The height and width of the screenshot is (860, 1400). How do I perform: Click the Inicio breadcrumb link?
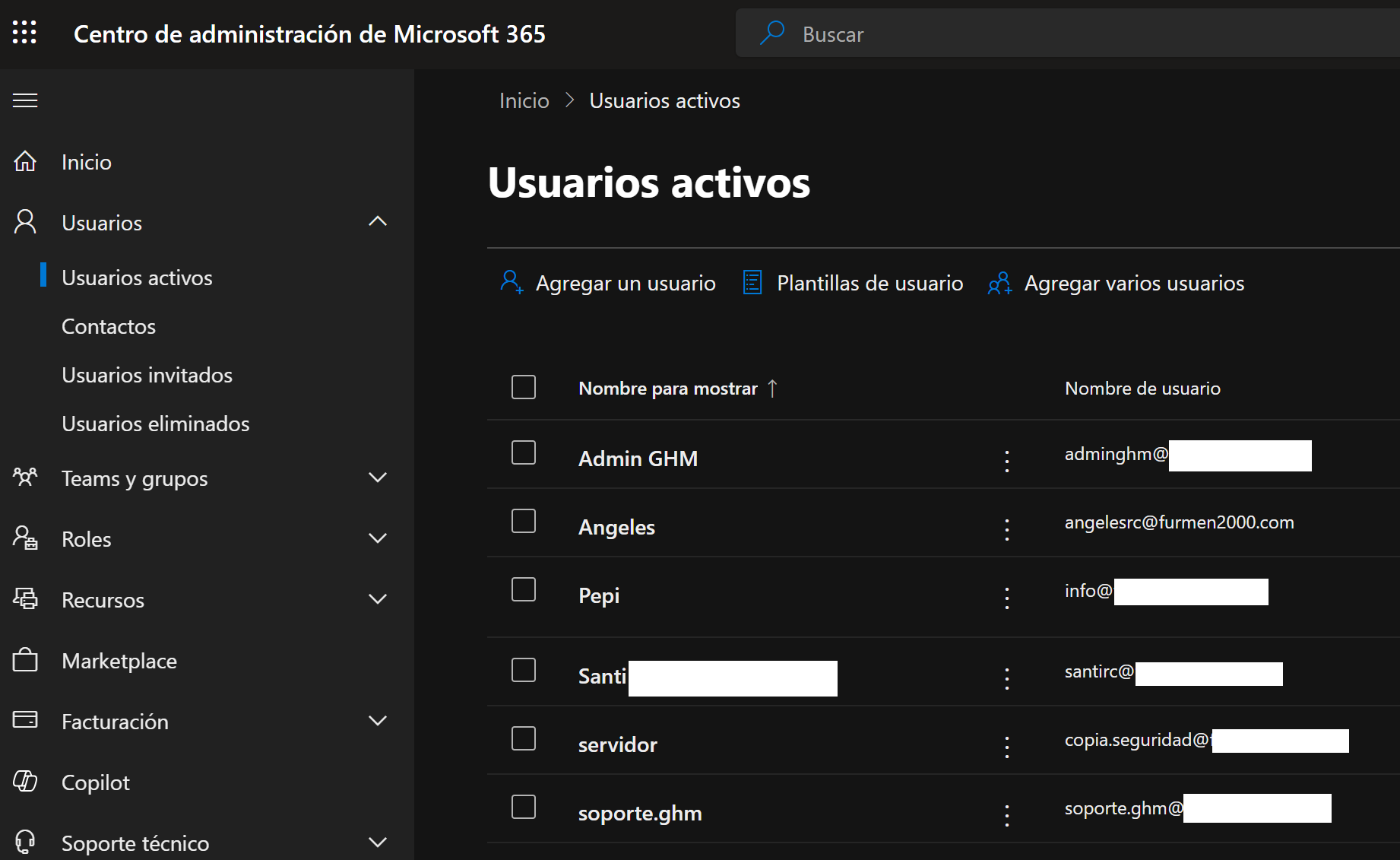tap(524, 100)
